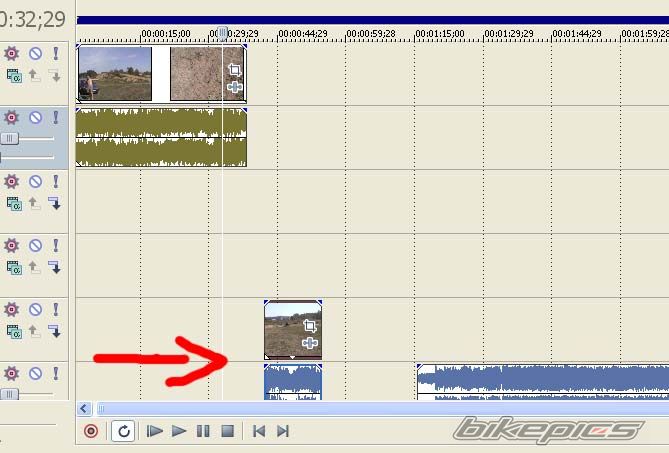669x453 pixels.
Task: Open Event FX on the top track's clip
Action: tap(235, 87)
